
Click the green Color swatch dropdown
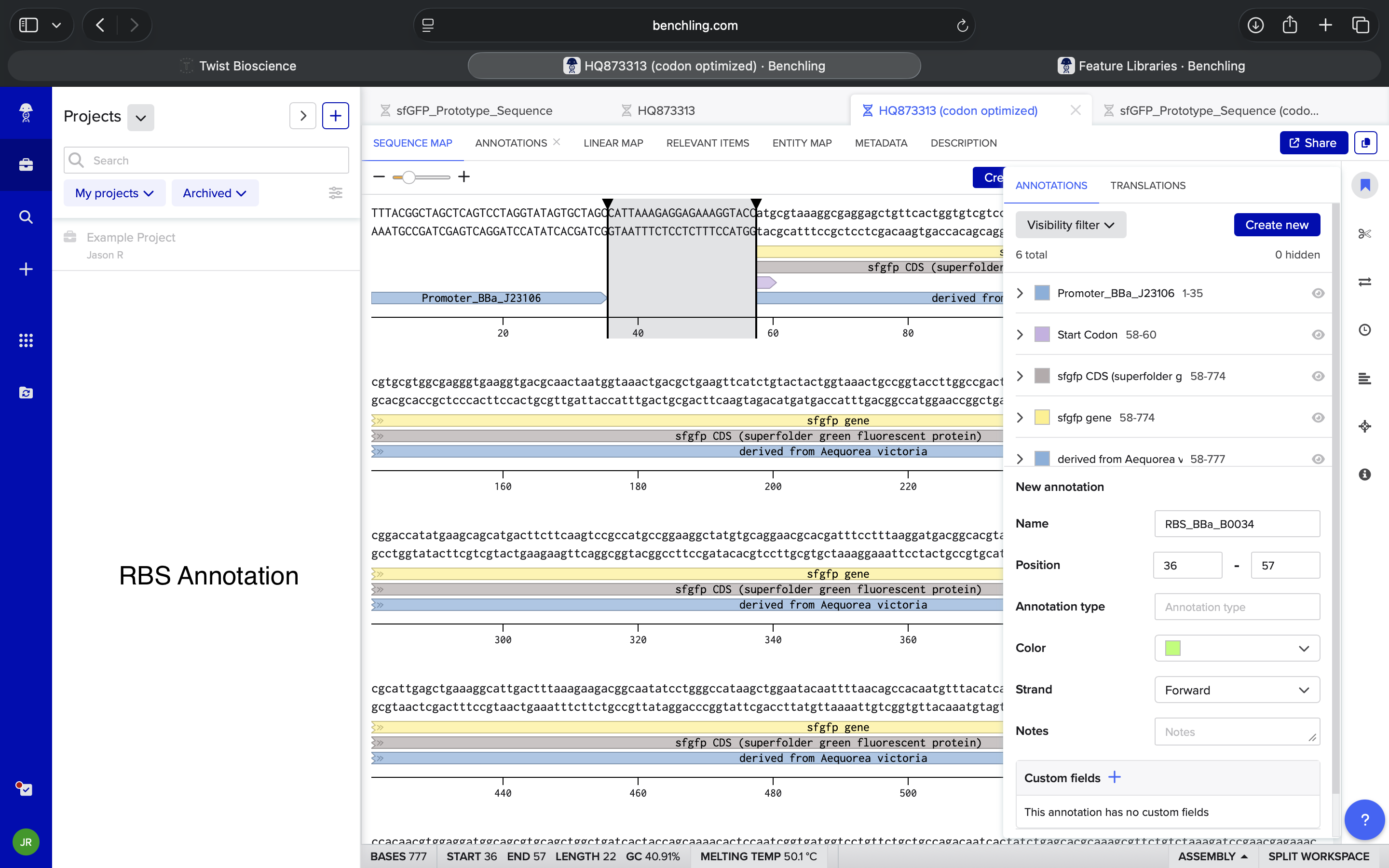[x=1237, y=648]
